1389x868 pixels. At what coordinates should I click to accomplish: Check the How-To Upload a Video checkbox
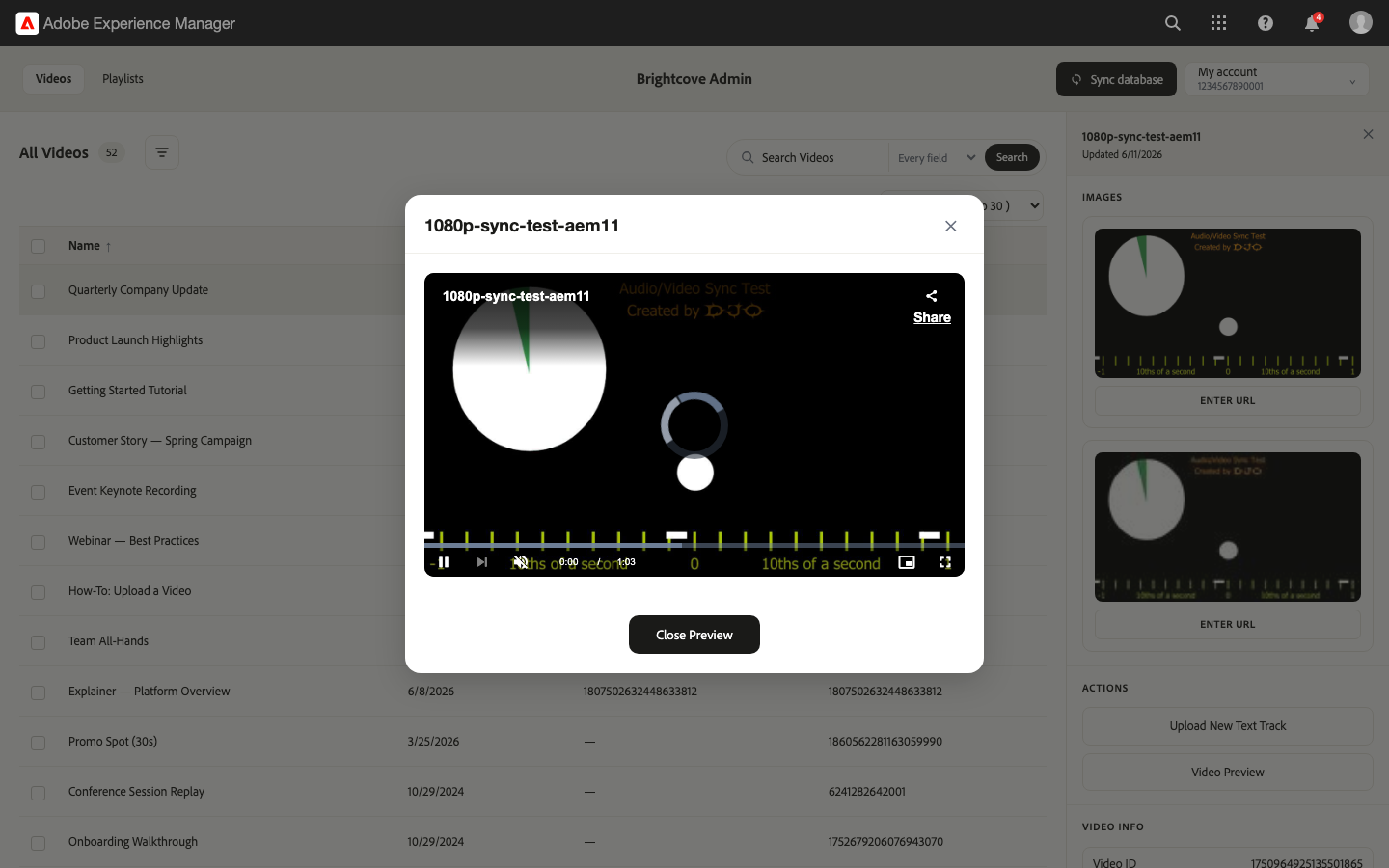(x=39, y=591)
